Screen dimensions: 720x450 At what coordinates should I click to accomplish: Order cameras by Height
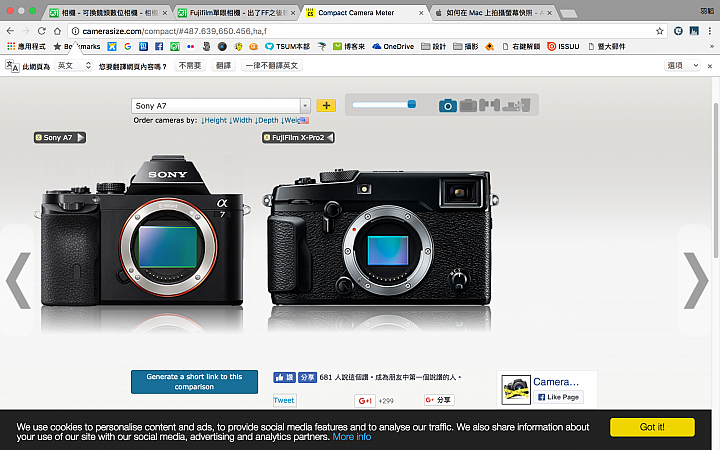click(x=214, y=120)
